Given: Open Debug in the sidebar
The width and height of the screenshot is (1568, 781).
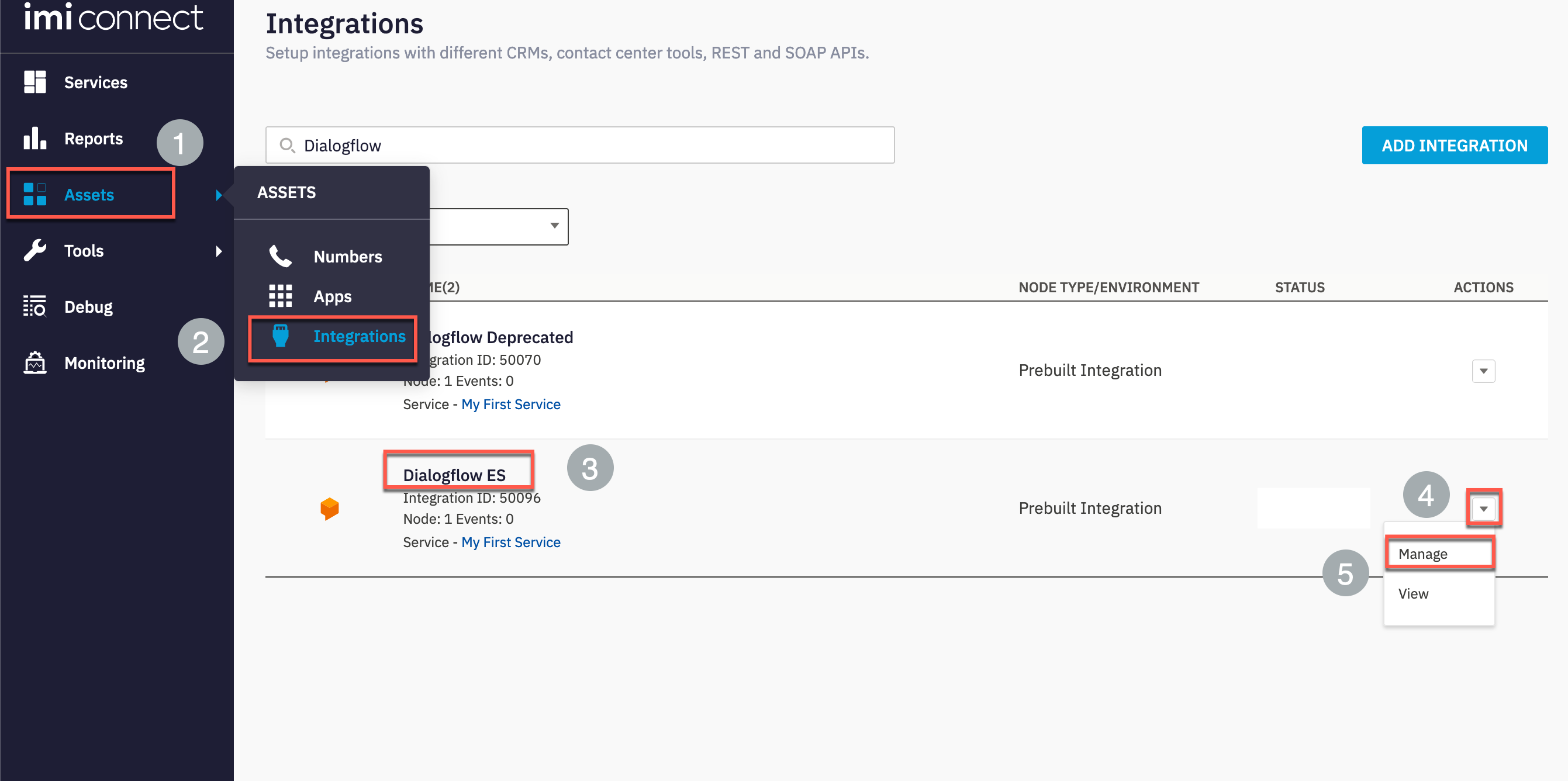Looking at the screenshot, I should [x=88, y=307].
